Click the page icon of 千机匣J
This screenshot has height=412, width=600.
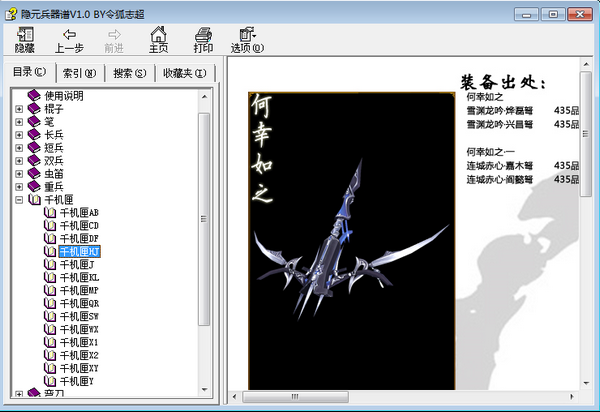point(50,265)
